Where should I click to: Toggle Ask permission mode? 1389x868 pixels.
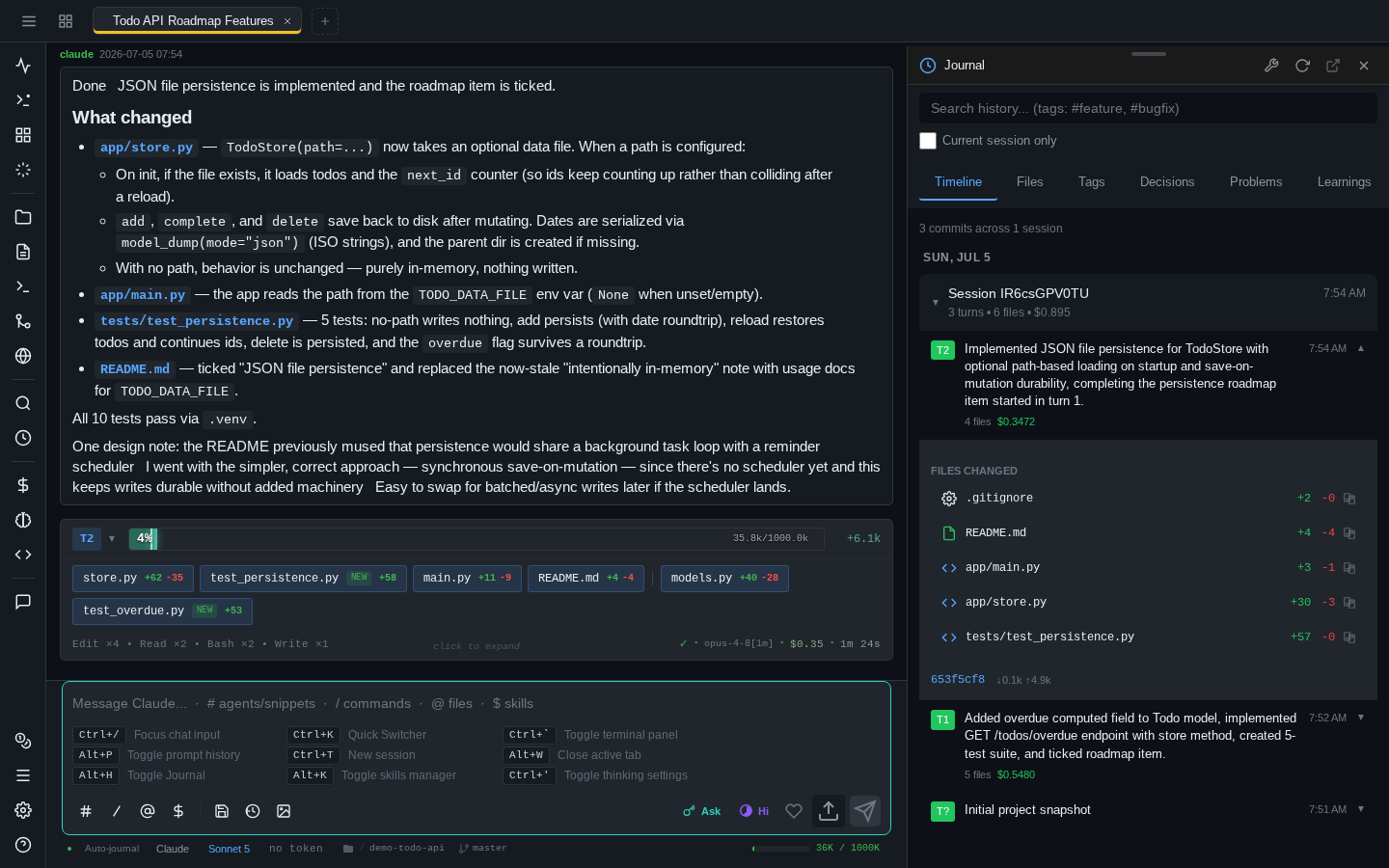(x=702, y=811)
